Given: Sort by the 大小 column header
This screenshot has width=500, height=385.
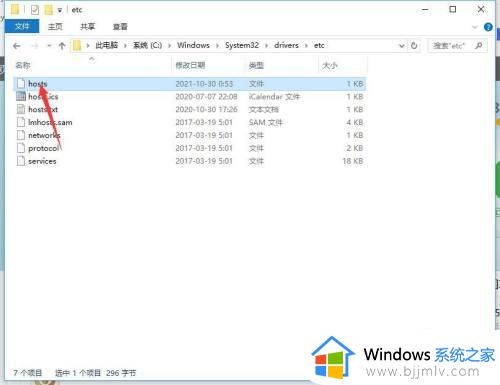Looking at the screenshot, I should click(x=330, y=65).
